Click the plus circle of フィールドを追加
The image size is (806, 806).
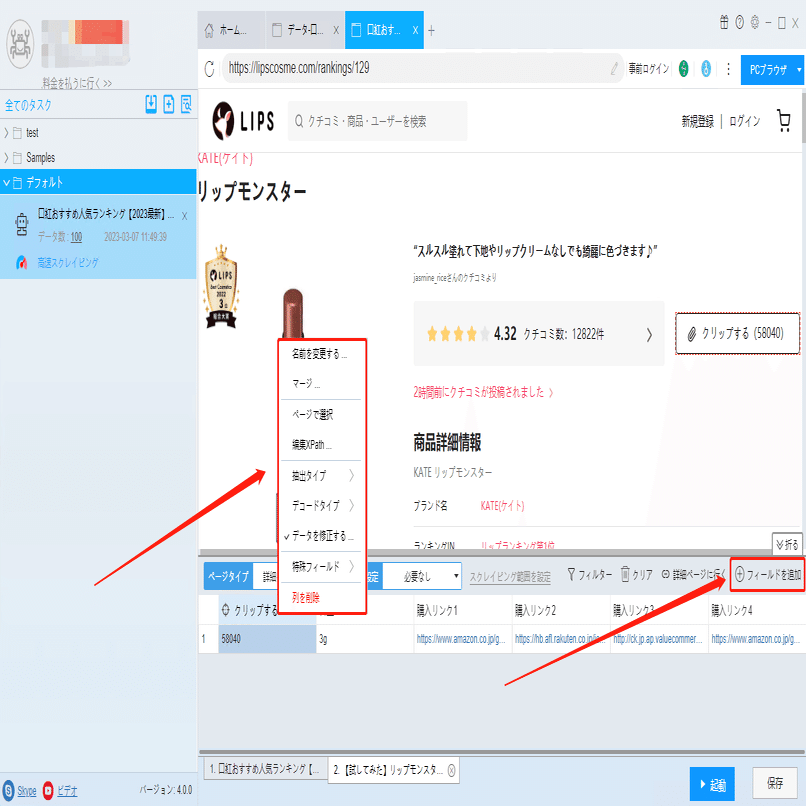740,574
